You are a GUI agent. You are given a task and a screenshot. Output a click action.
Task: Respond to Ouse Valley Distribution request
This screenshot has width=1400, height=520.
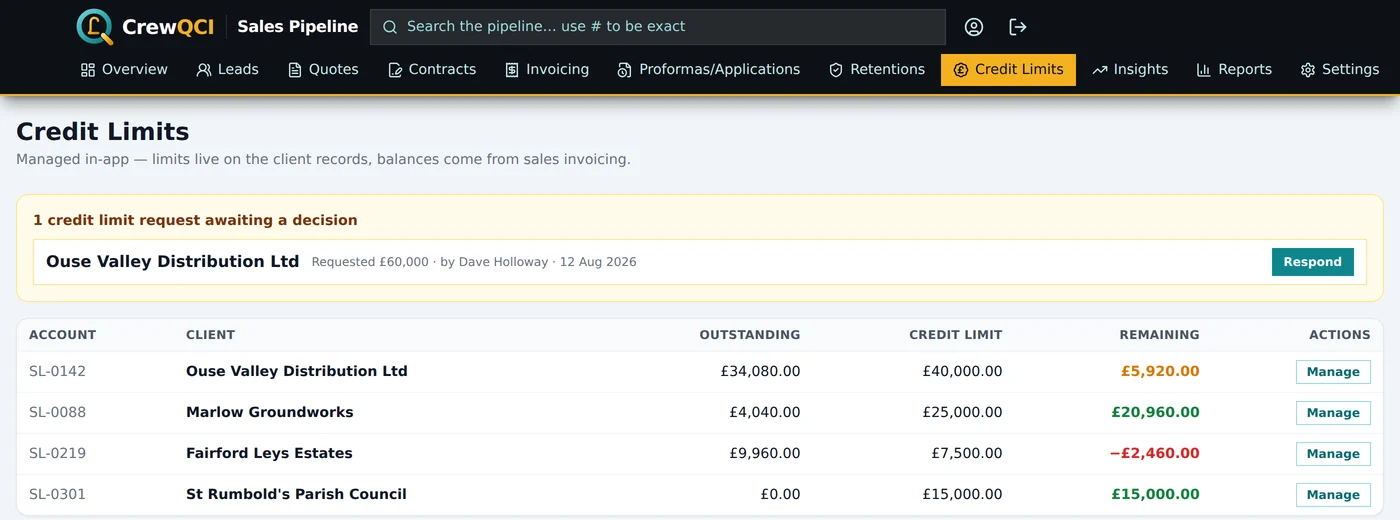click(1312, 262)
